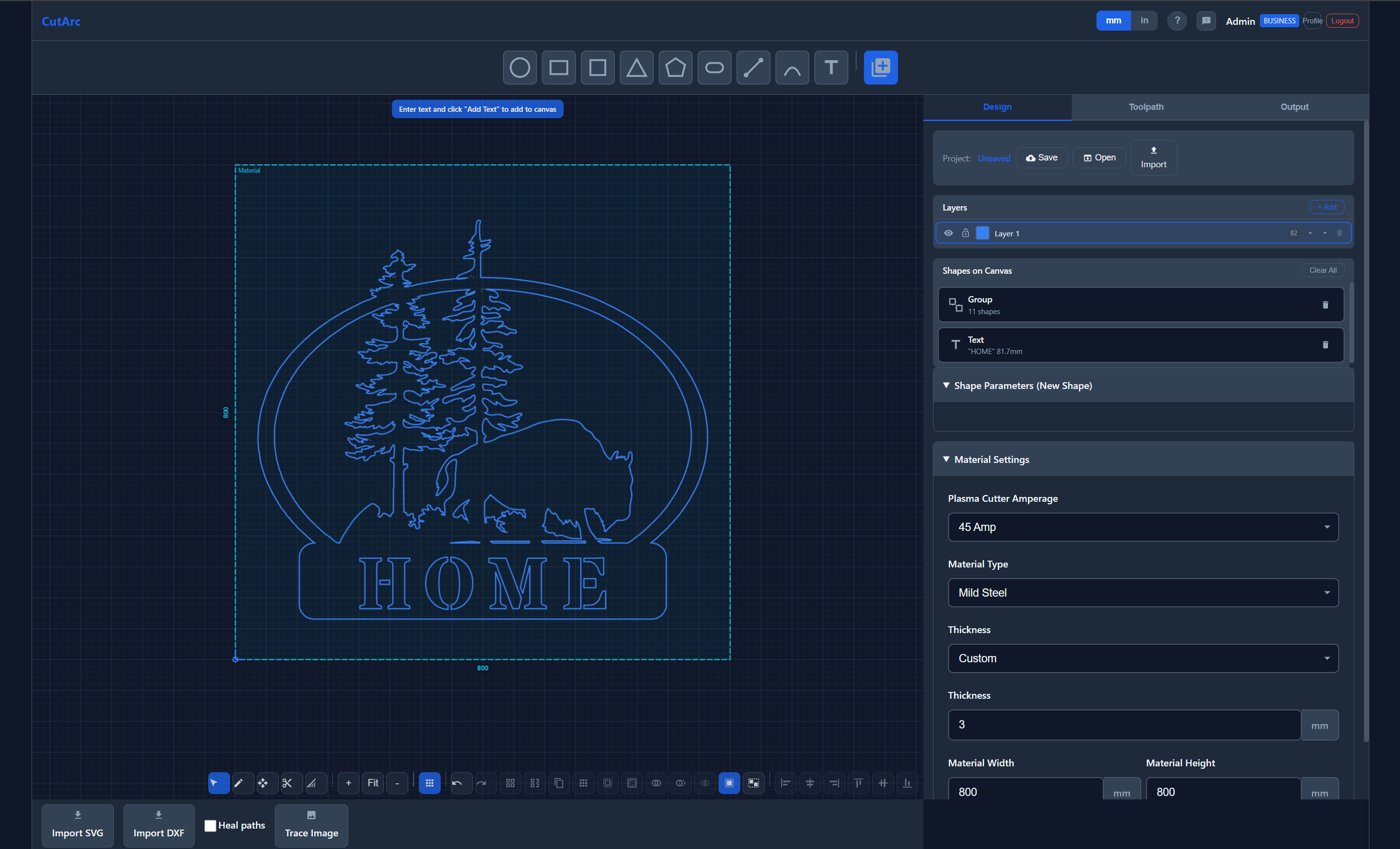The image size is (1400, 849).
Task: Select the line drawing tool
Action: (x=753, y=67)
